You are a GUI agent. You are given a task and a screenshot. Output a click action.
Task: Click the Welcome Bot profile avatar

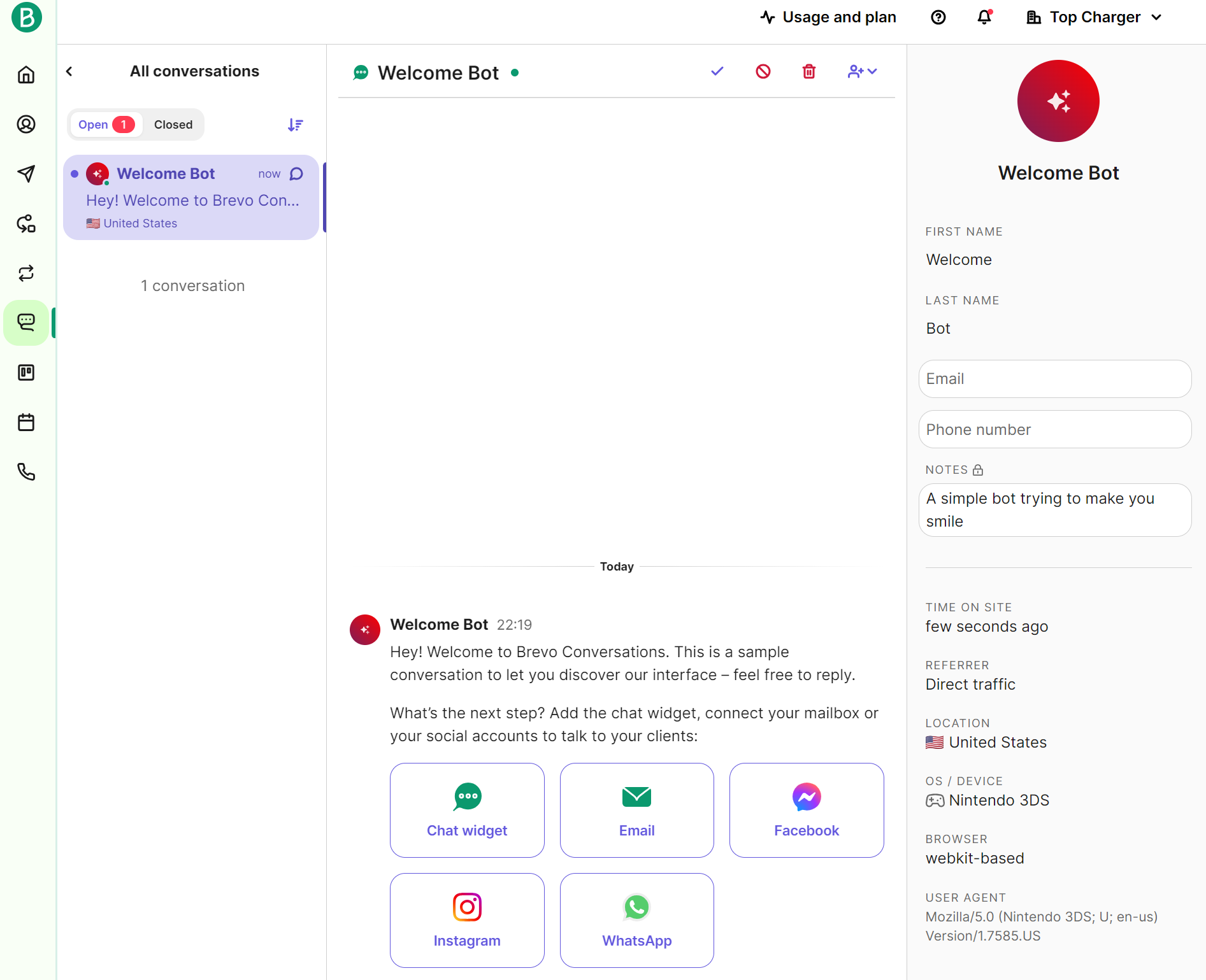(1058, 101)
